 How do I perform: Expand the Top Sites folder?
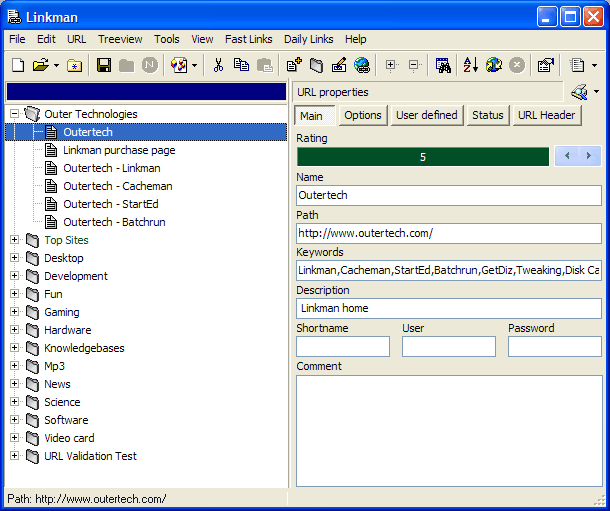coord(14,240)
